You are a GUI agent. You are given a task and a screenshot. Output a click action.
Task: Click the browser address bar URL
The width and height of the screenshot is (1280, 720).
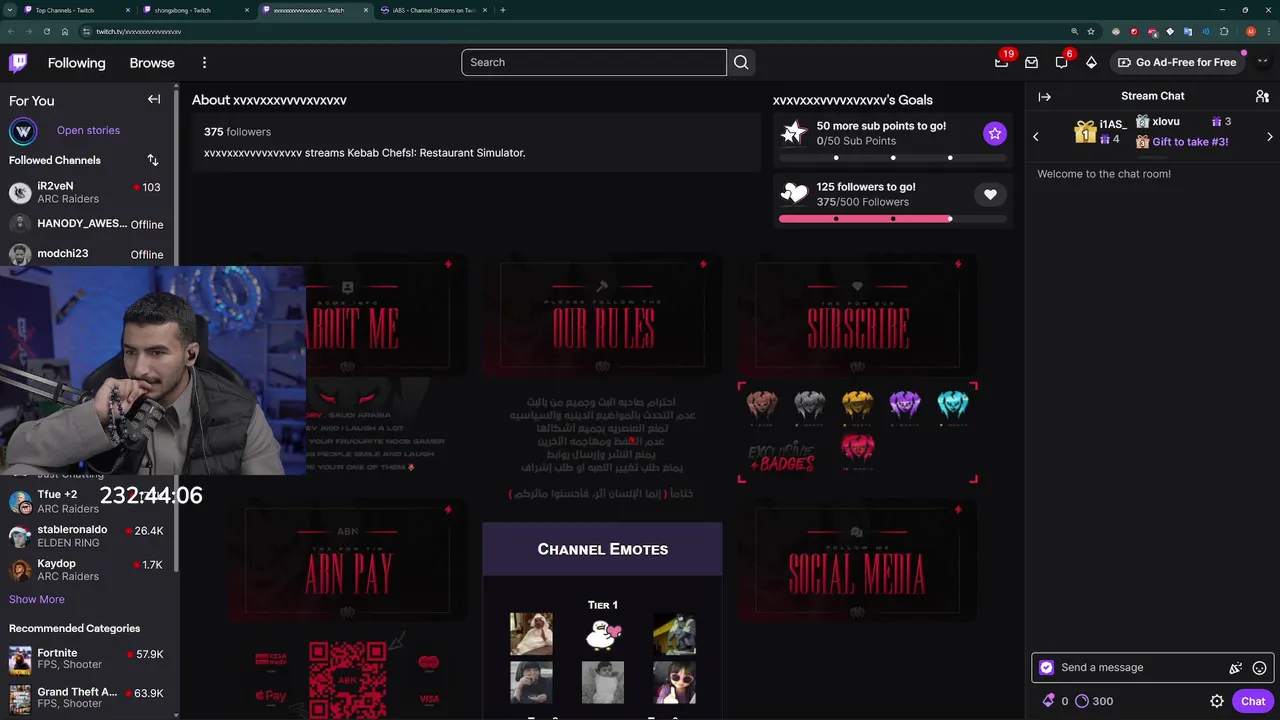138,31
